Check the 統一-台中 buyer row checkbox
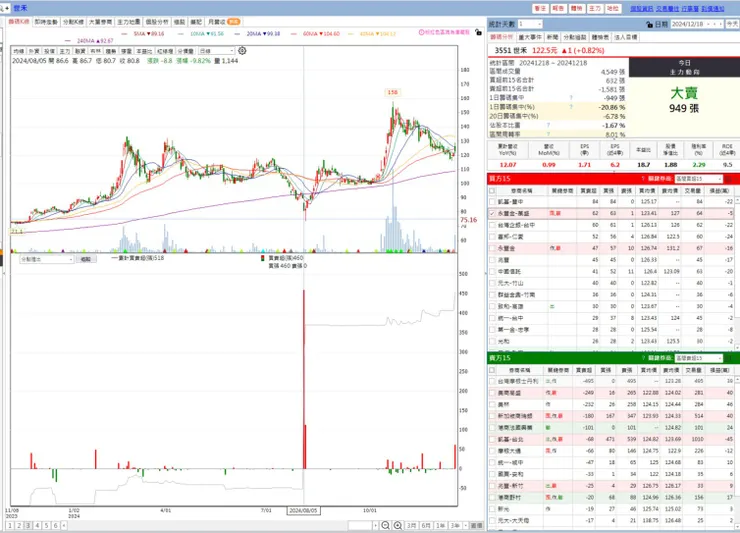The width and height of the screenshot is (740, 533). pyautogui.click(x=492, y=318)
